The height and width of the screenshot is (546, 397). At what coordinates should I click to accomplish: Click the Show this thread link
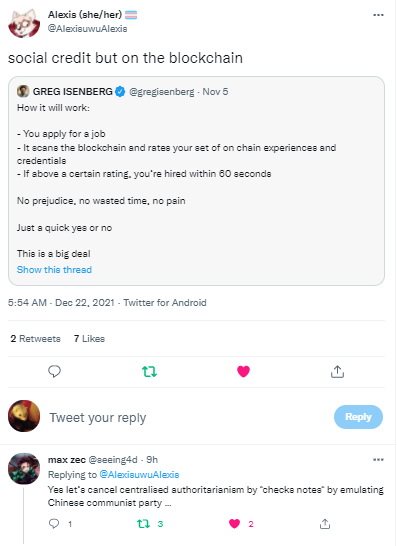pos(54,270)
